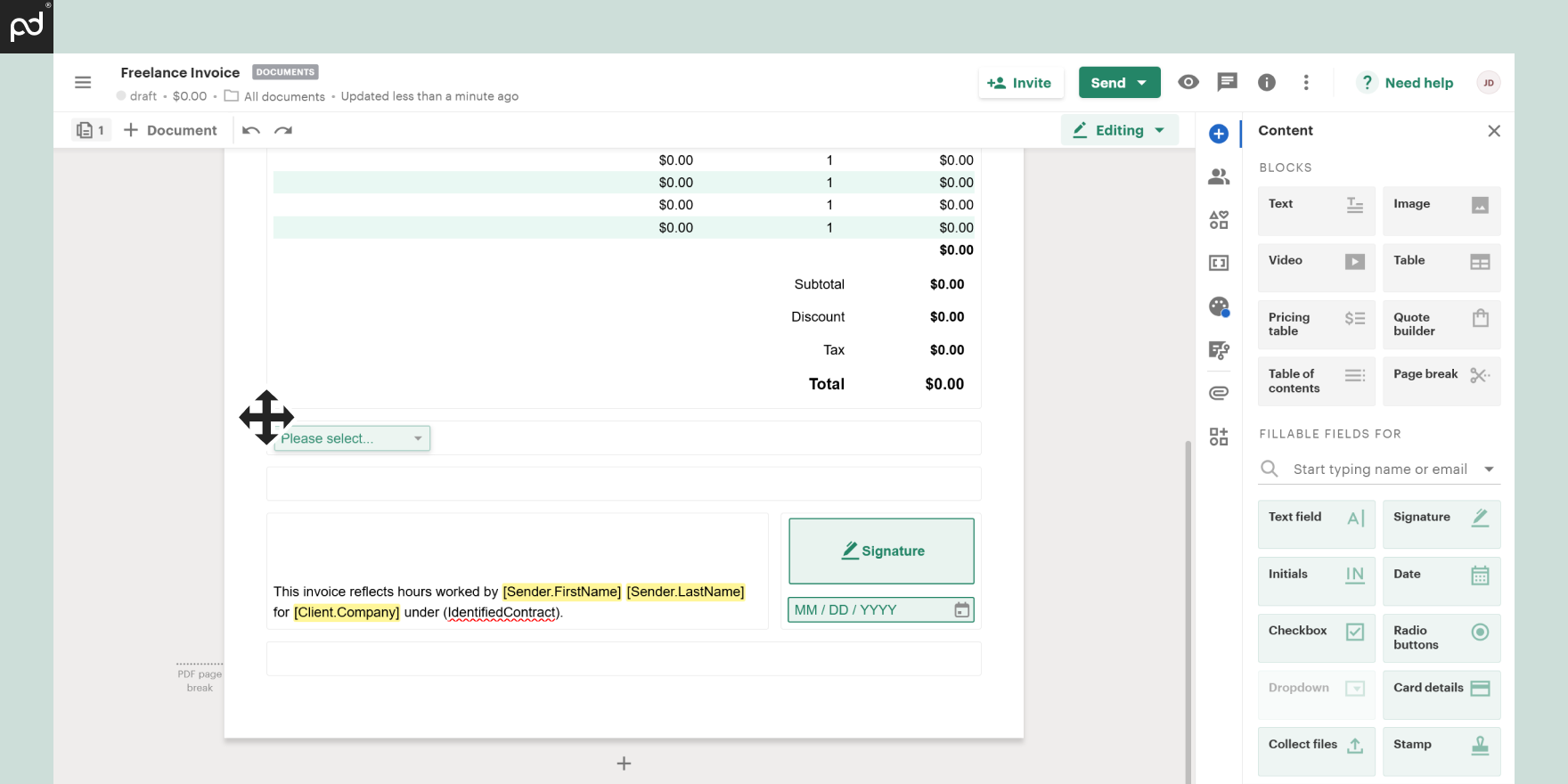The height and width of the screenshot is (784, 1568).
Task: Add an Initials field
Action: click(x=1317, y=581)
